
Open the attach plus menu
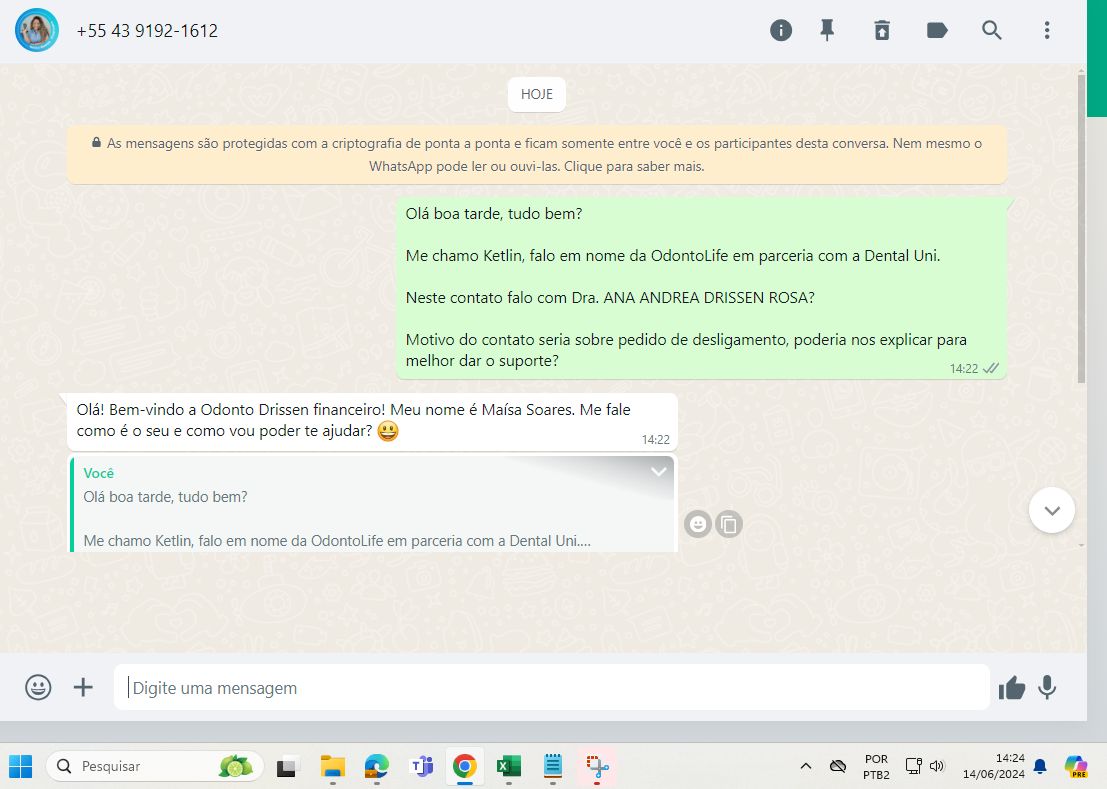[83, 687]
